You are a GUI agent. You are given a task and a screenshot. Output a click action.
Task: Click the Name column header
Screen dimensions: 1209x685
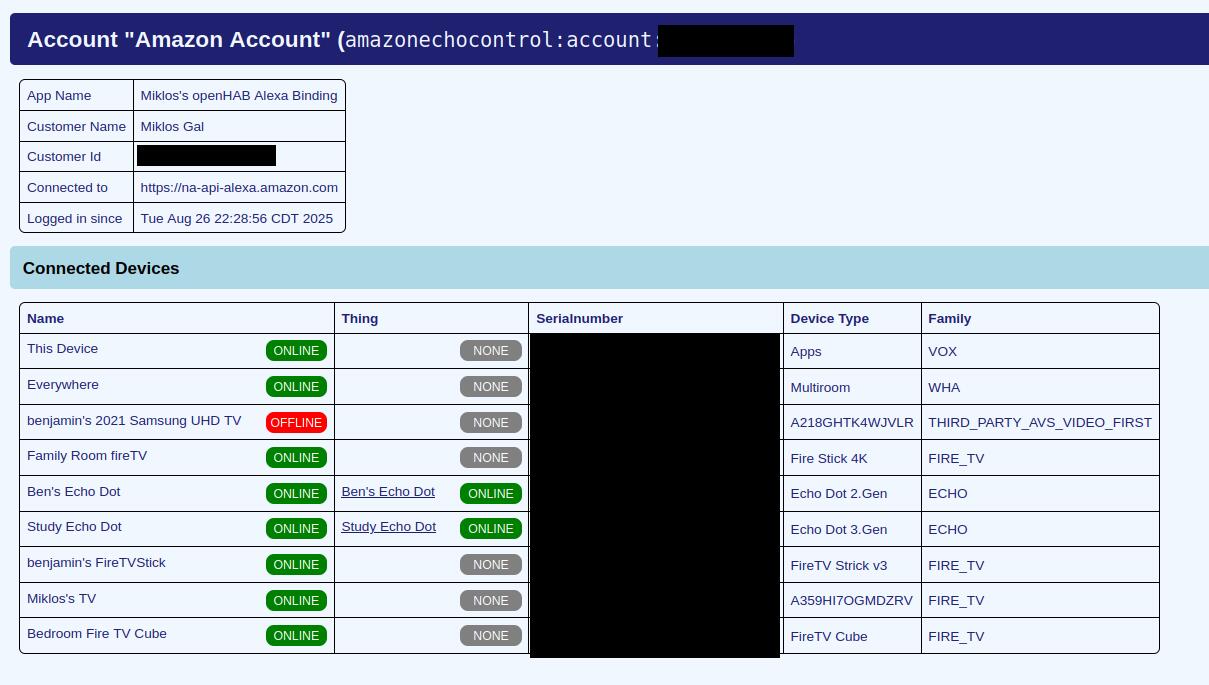point(45,318)
